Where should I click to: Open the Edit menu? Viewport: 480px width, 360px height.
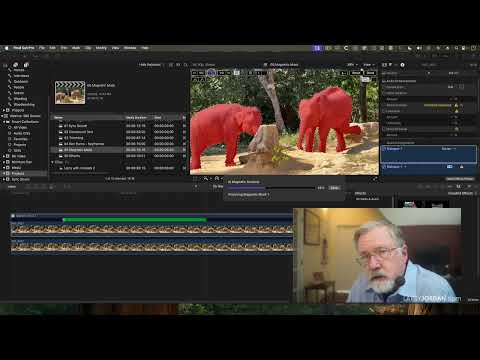point(52,48)
